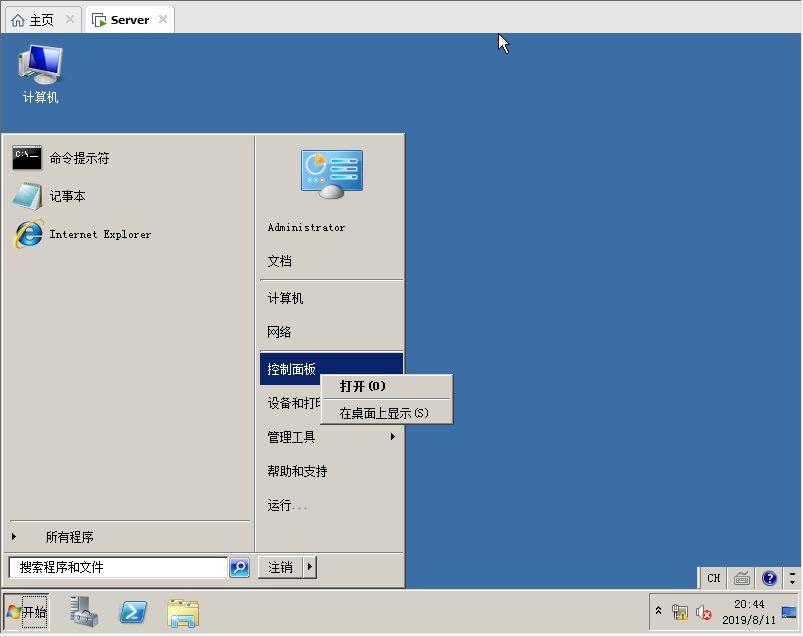Expand the 管理工具 submenu arrow
803x637 pixels.
click(393, 437)
